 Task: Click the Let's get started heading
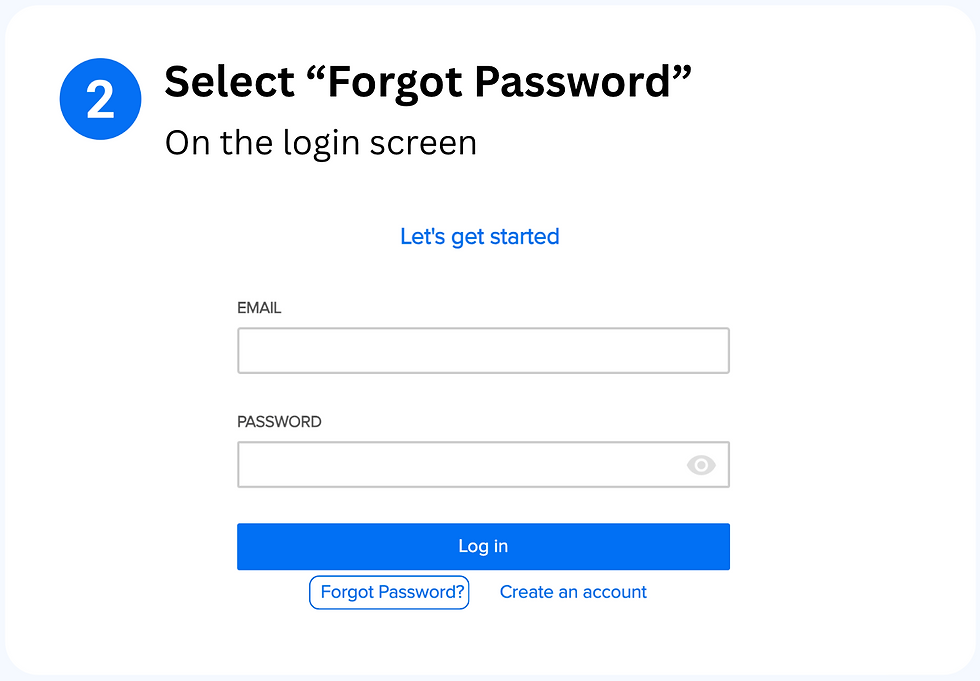pos(480,237)
